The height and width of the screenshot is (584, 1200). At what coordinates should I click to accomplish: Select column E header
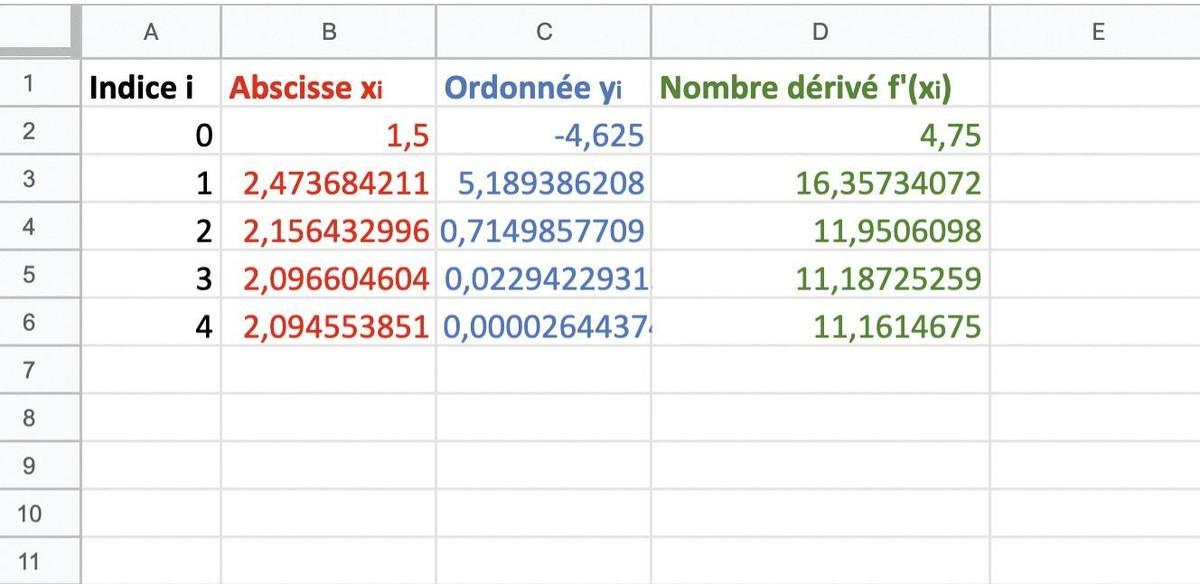pyautogui.click(x=1097, y=32)
